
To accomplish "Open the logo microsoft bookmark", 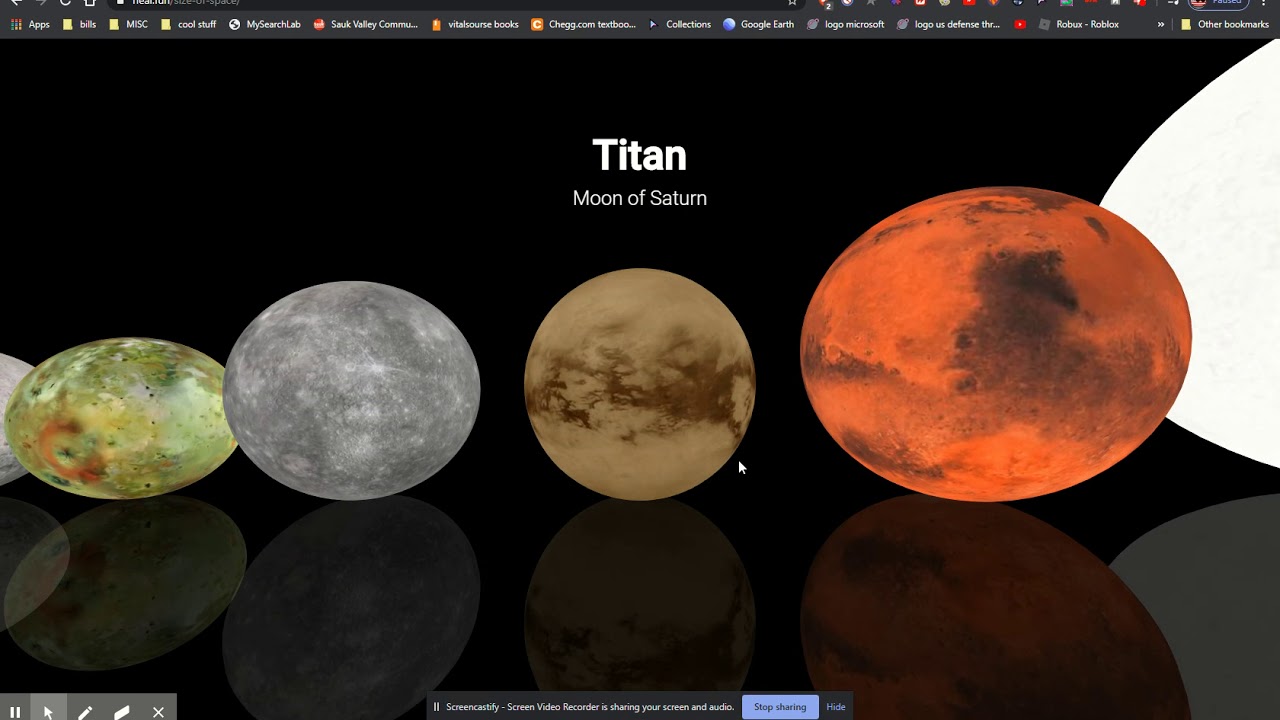I will click(x=845, y=24).
